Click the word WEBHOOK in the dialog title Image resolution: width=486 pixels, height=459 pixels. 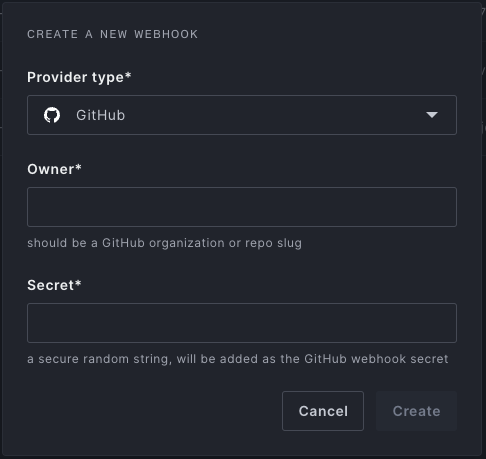[166, 34]
